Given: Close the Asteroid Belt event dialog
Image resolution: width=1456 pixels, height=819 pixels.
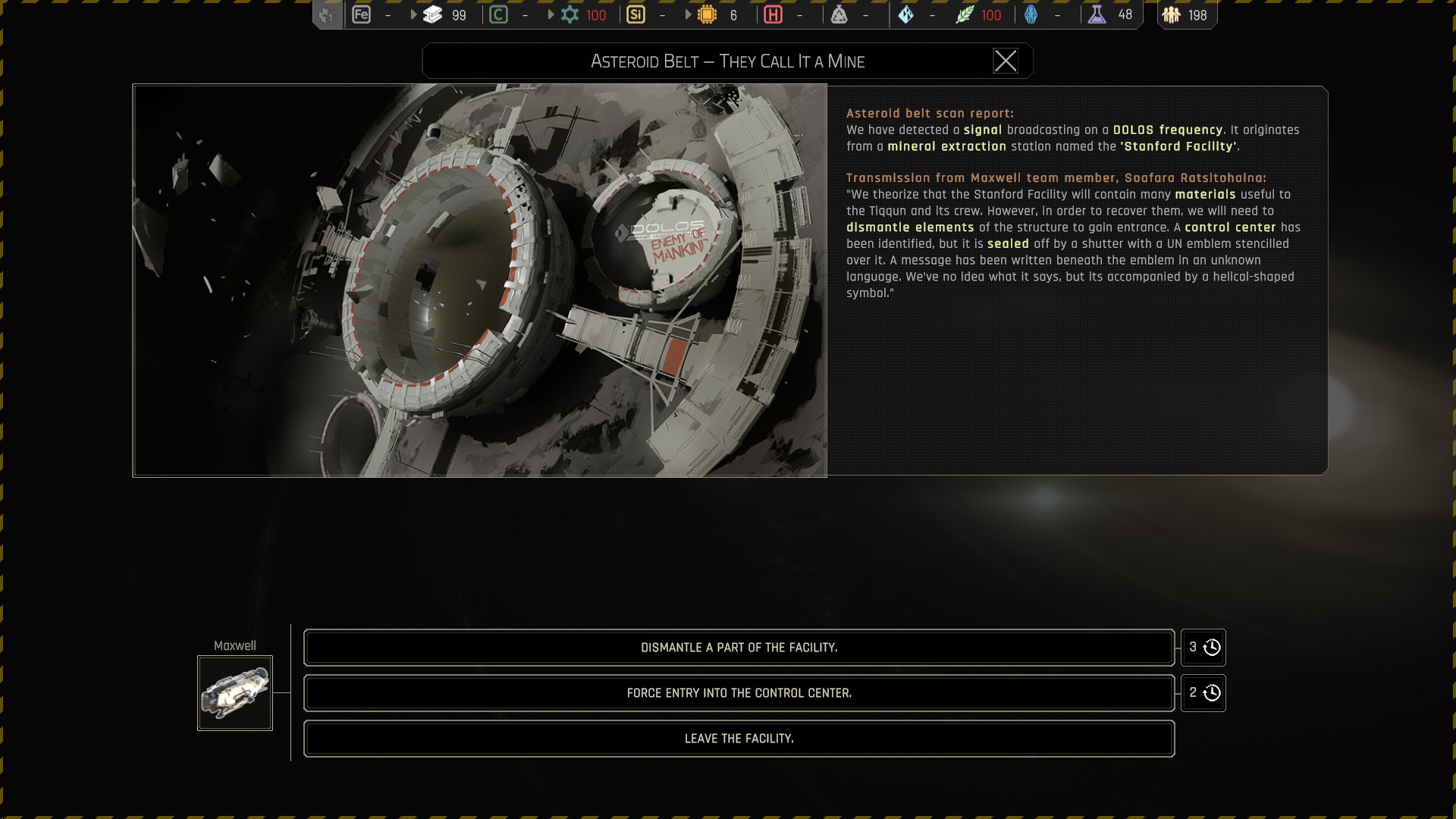Looking at the screenshot, I should point(1006,61).
